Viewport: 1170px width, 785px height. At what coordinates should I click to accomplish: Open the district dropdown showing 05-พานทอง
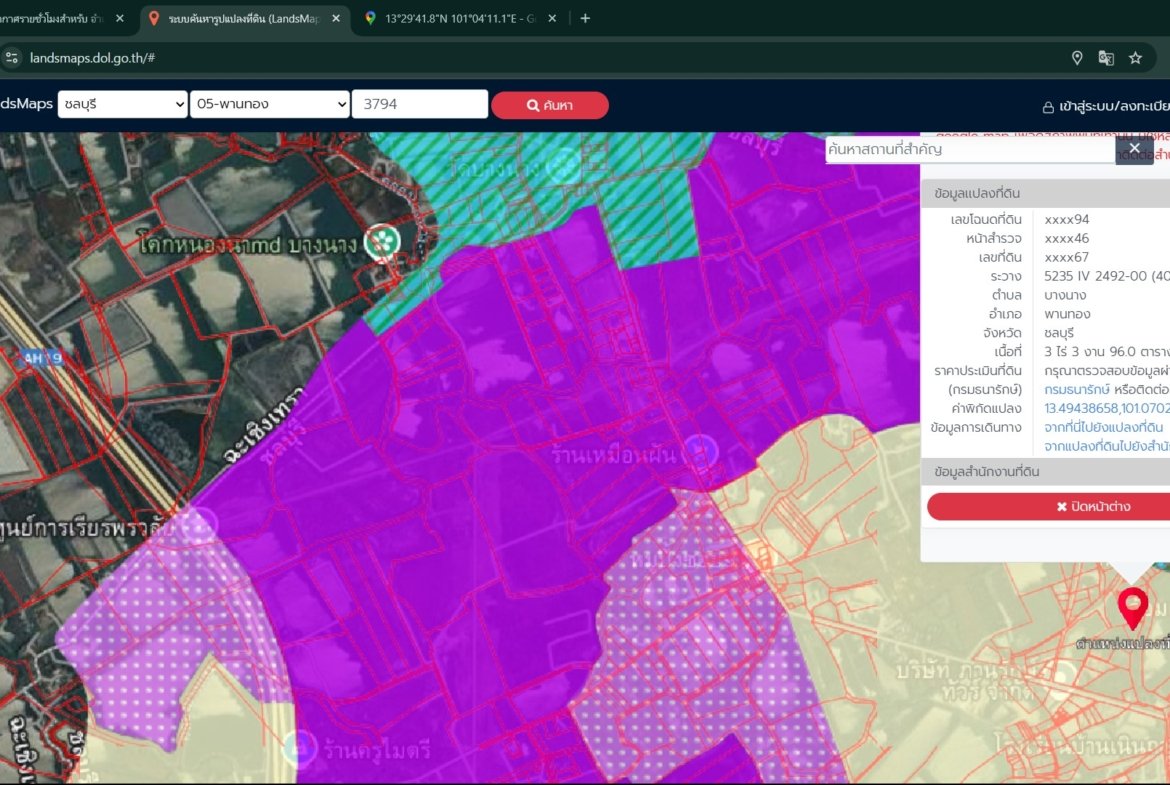click(x=269, y=105)
